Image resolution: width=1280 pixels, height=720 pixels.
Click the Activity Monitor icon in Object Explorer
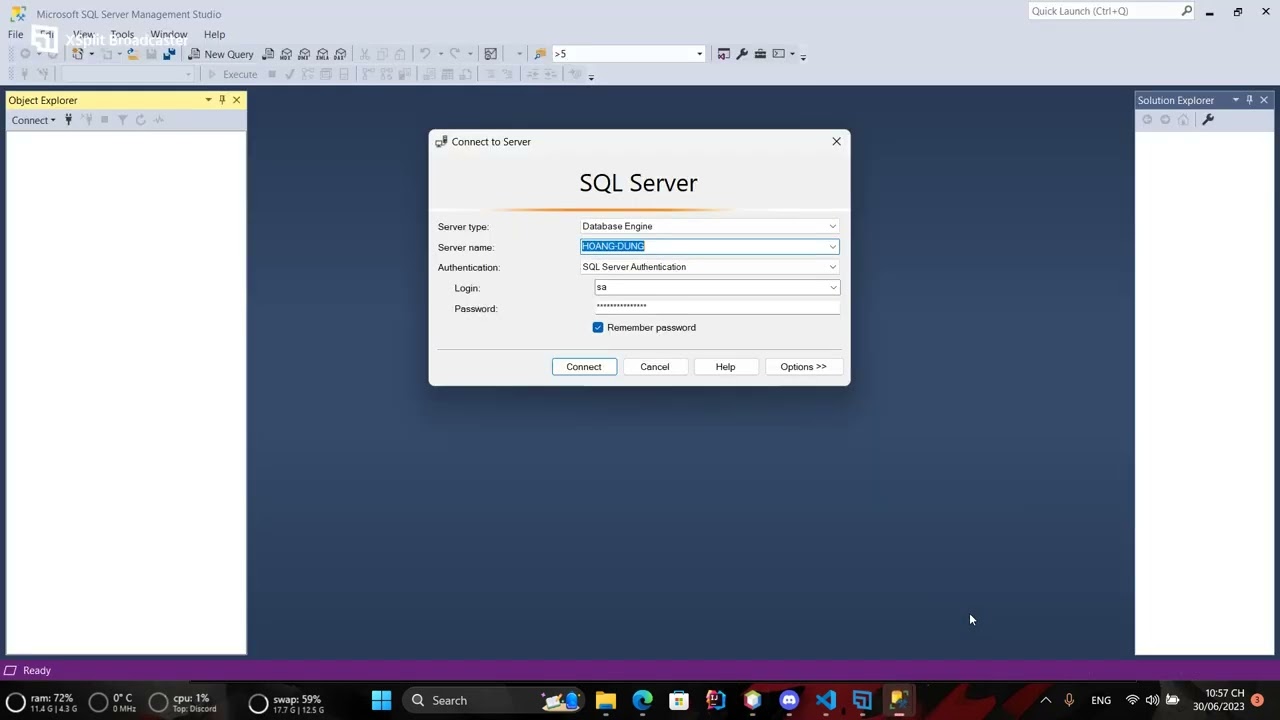pos(159,120)
